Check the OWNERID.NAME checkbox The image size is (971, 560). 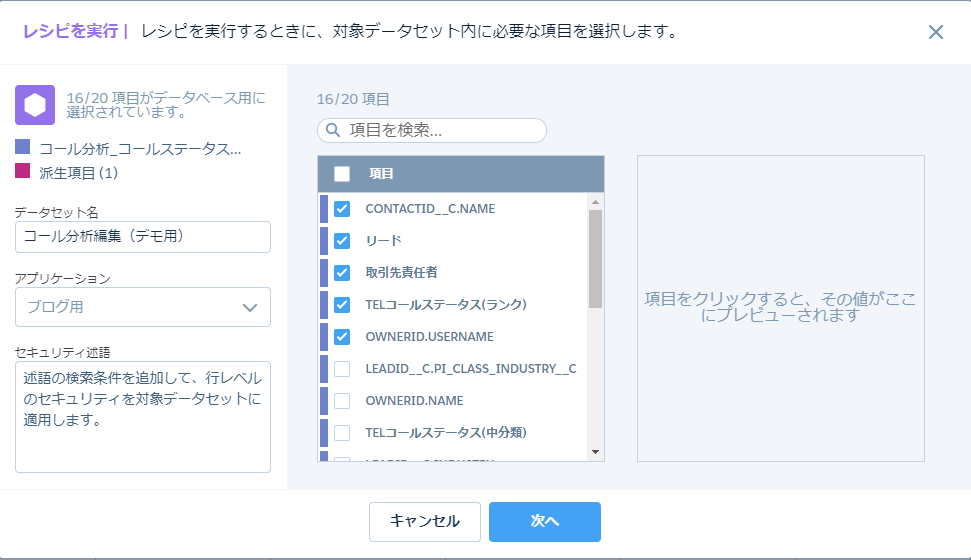click(x=342, y=401)
